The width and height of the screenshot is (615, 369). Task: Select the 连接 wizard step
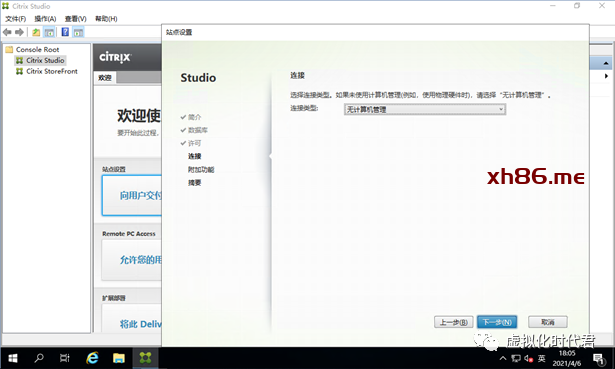point(195,156)
